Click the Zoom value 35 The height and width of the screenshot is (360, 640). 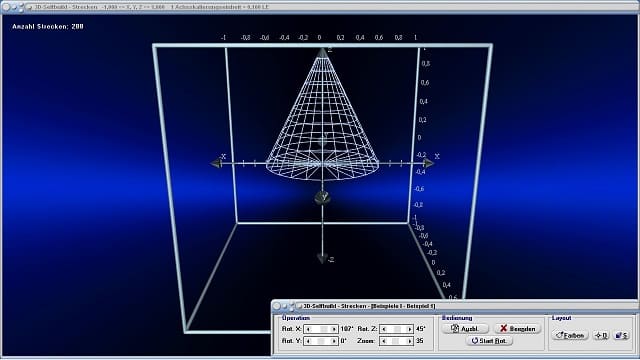click(420, 341)
